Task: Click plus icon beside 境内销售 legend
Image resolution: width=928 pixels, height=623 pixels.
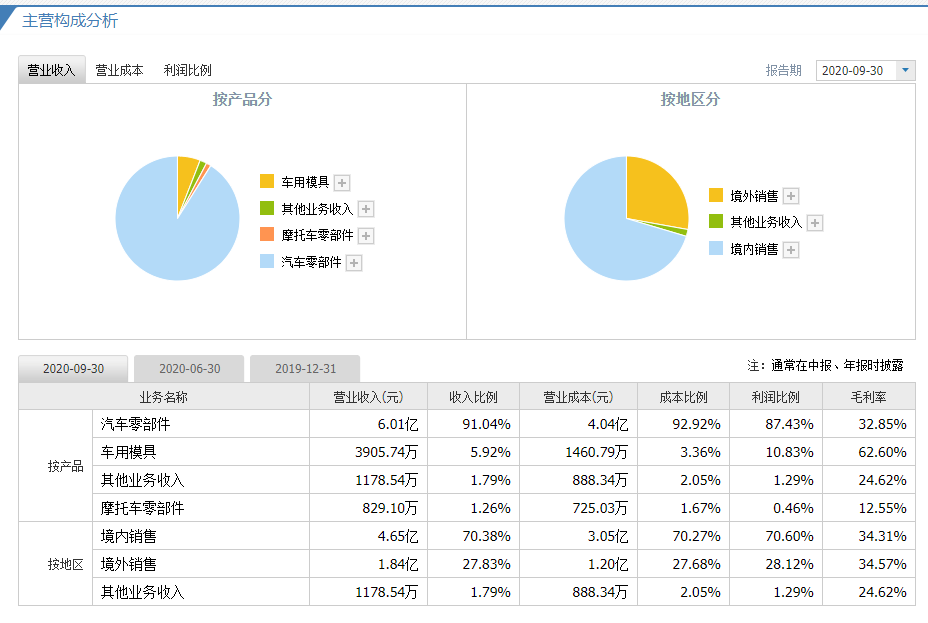Action: (x=791, y=250)
